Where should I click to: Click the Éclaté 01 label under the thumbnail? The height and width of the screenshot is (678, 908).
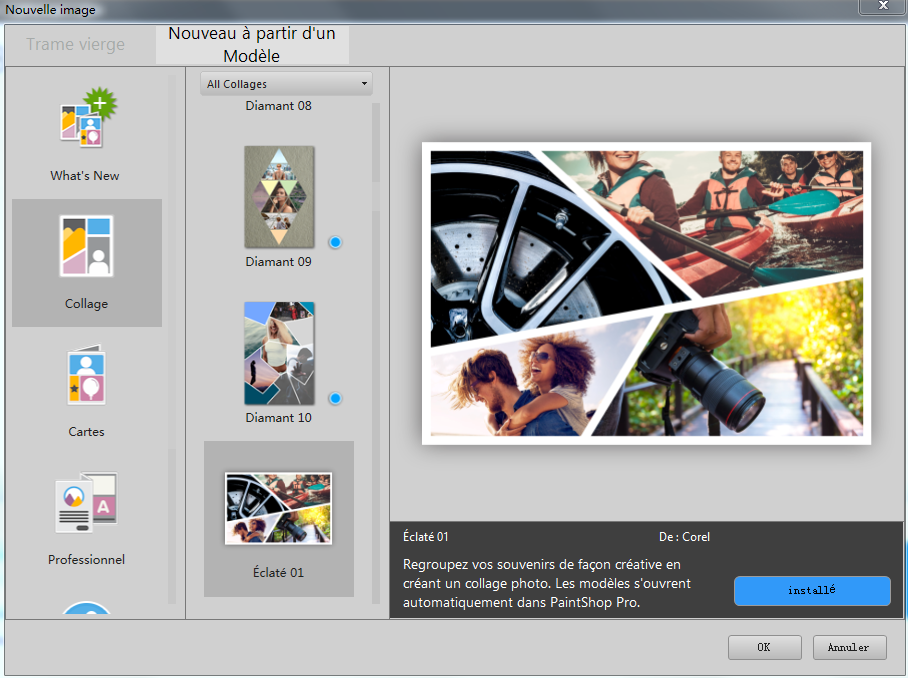[279, 573]
